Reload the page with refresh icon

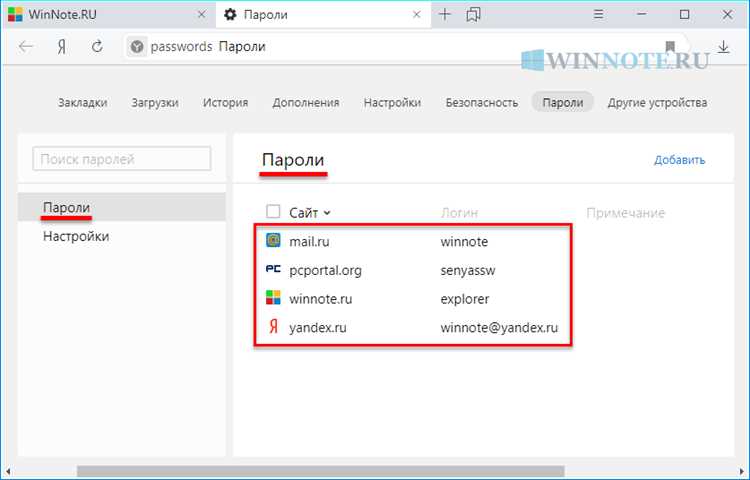click(x=97, y=46)
